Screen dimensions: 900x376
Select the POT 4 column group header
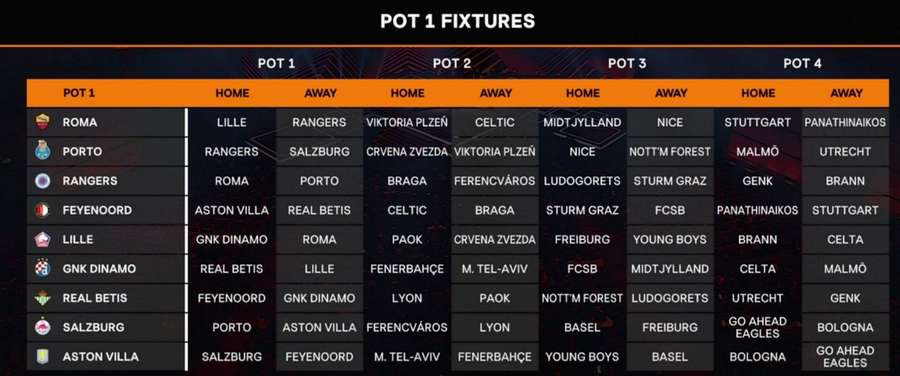tap(802, 64)
